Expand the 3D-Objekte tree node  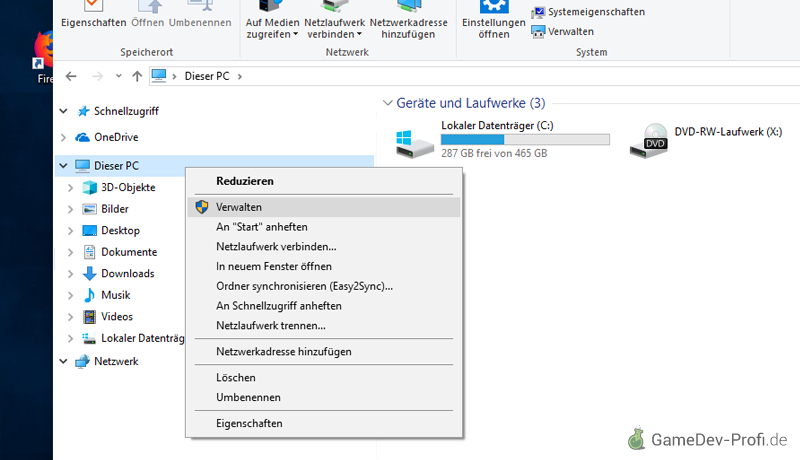(70, 188)
